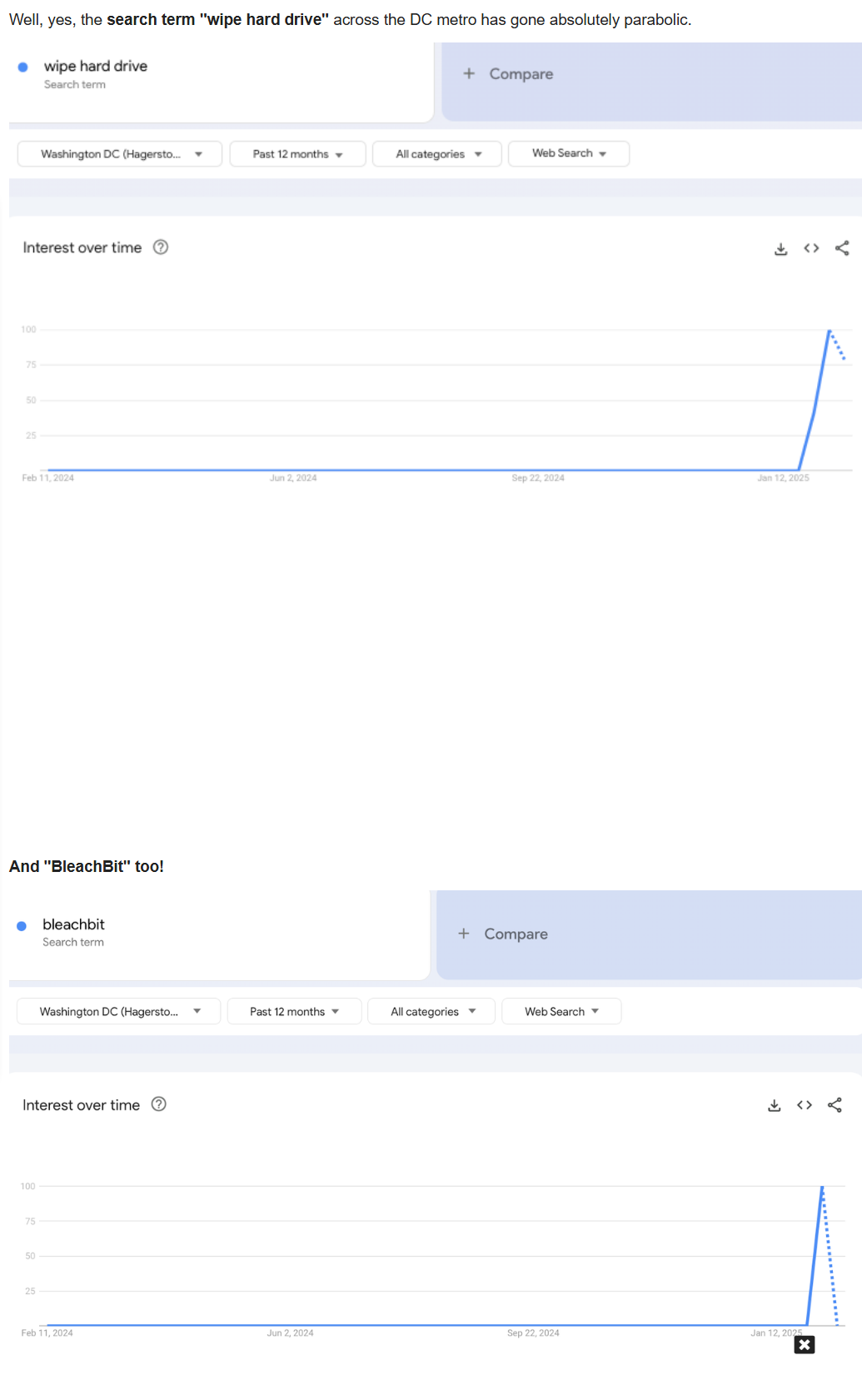
Task: Click blue dot beside bleachbit term
Action: click(22, 926)
